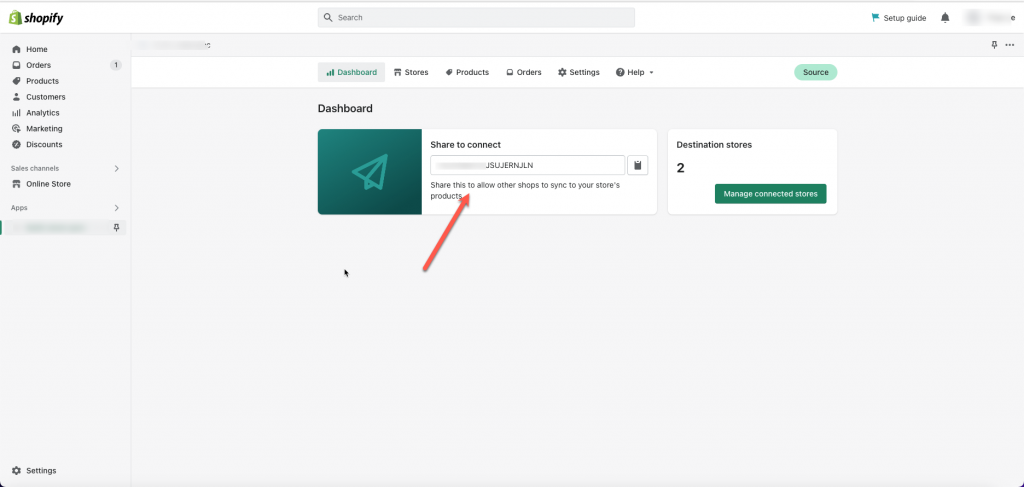
Task: Click the Dashboard page heading
Action: [x=345, y=108]
